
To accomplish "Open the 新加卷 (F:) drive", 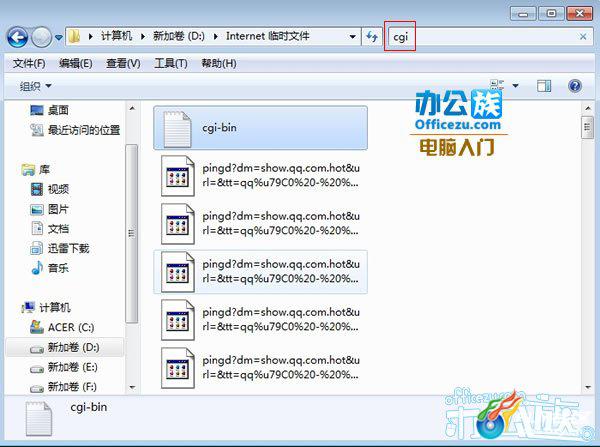I will [x=72, y=387].
